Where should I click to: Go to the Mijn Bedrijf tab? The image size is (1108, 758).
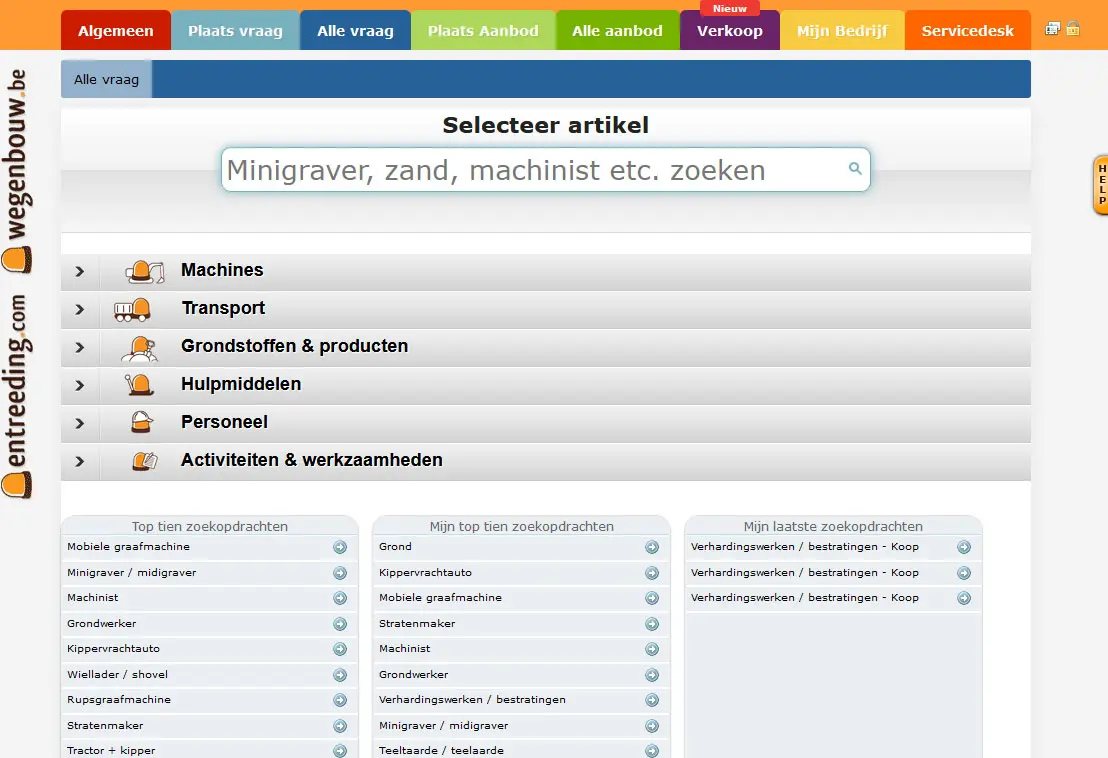(x=842, y=31)
